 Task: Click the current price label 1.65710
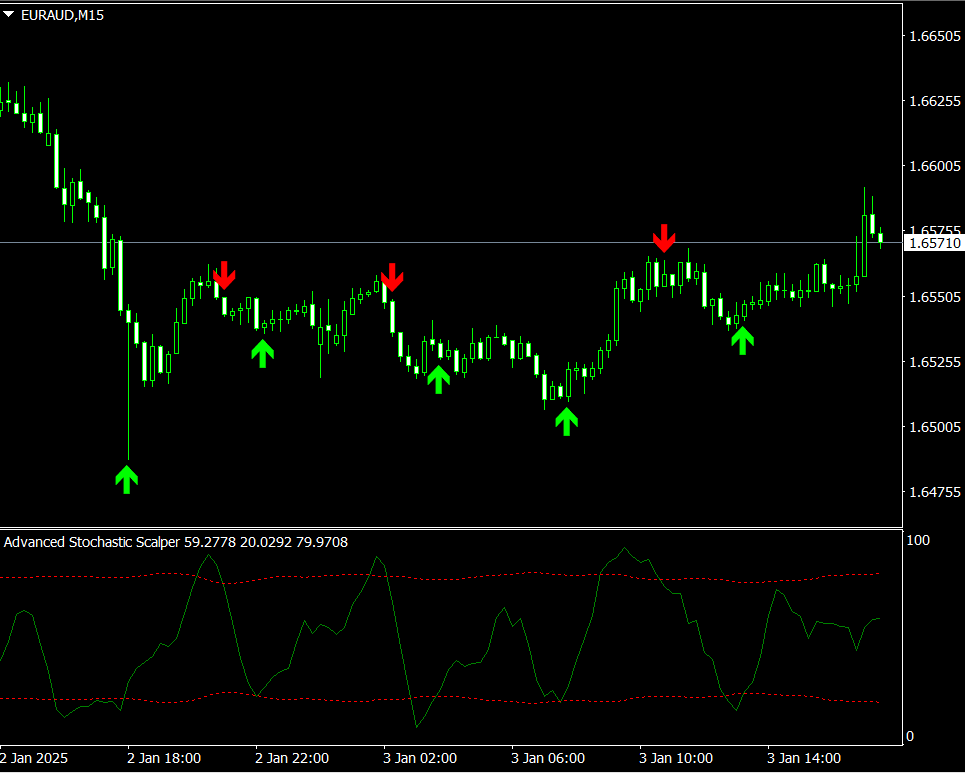click(933, 243)
